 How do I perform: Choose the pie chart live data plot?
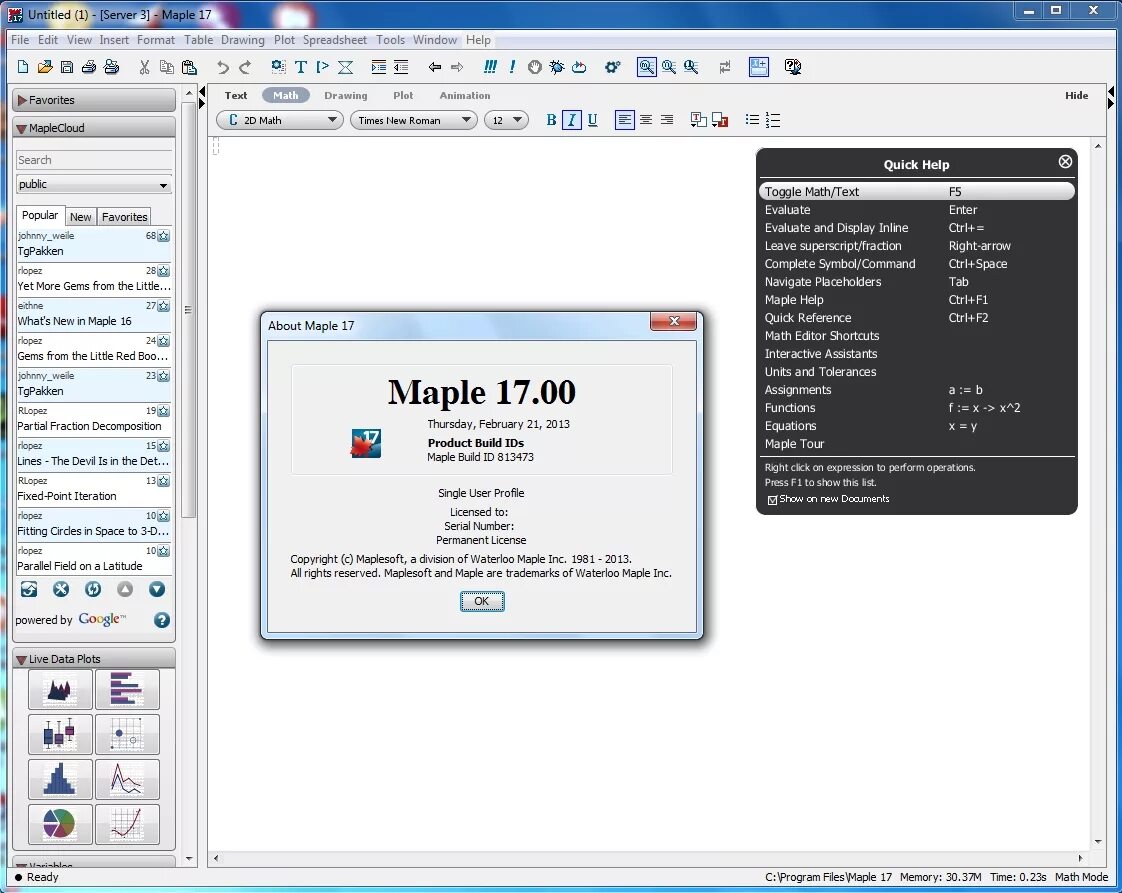coord(59,824)
